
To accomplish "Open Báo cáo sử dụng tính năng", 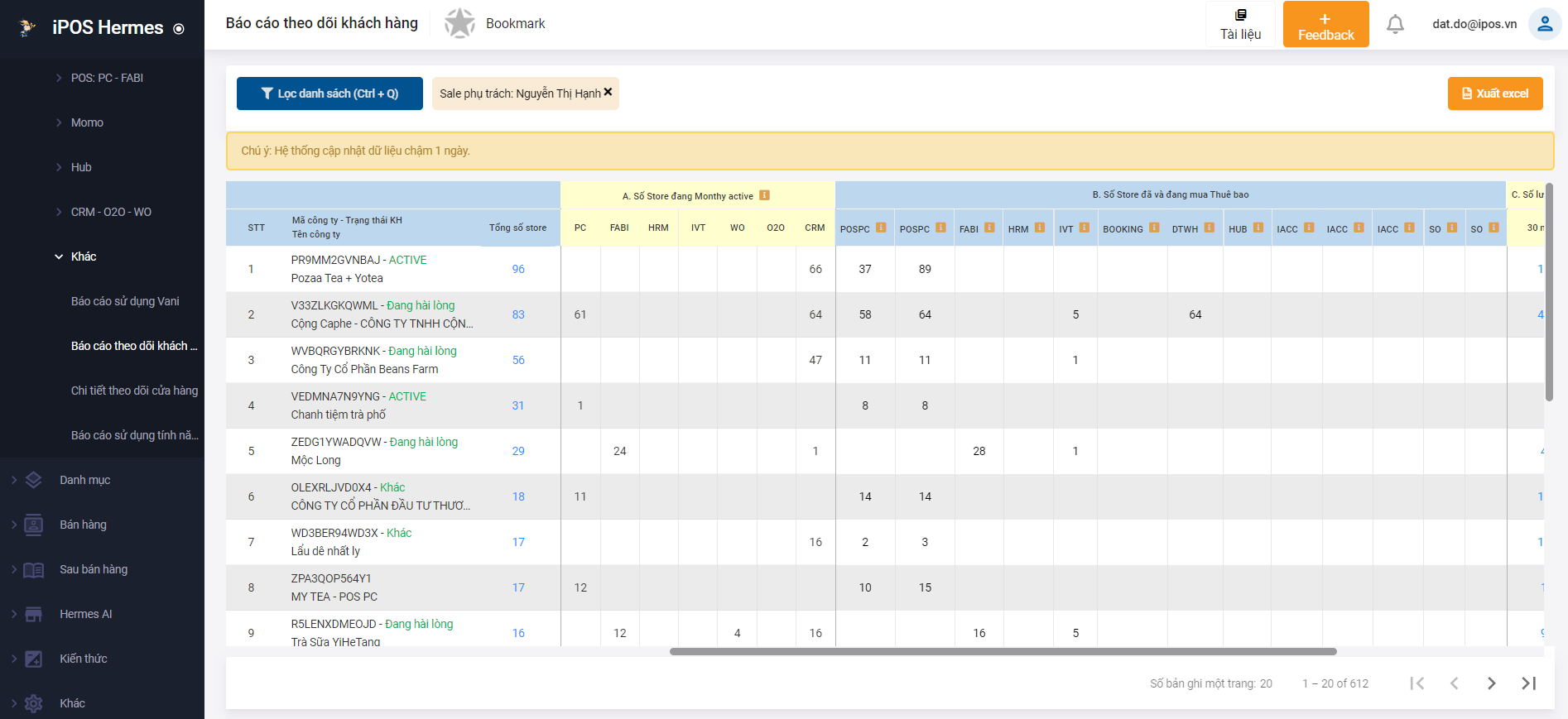I will click(134, 435).
